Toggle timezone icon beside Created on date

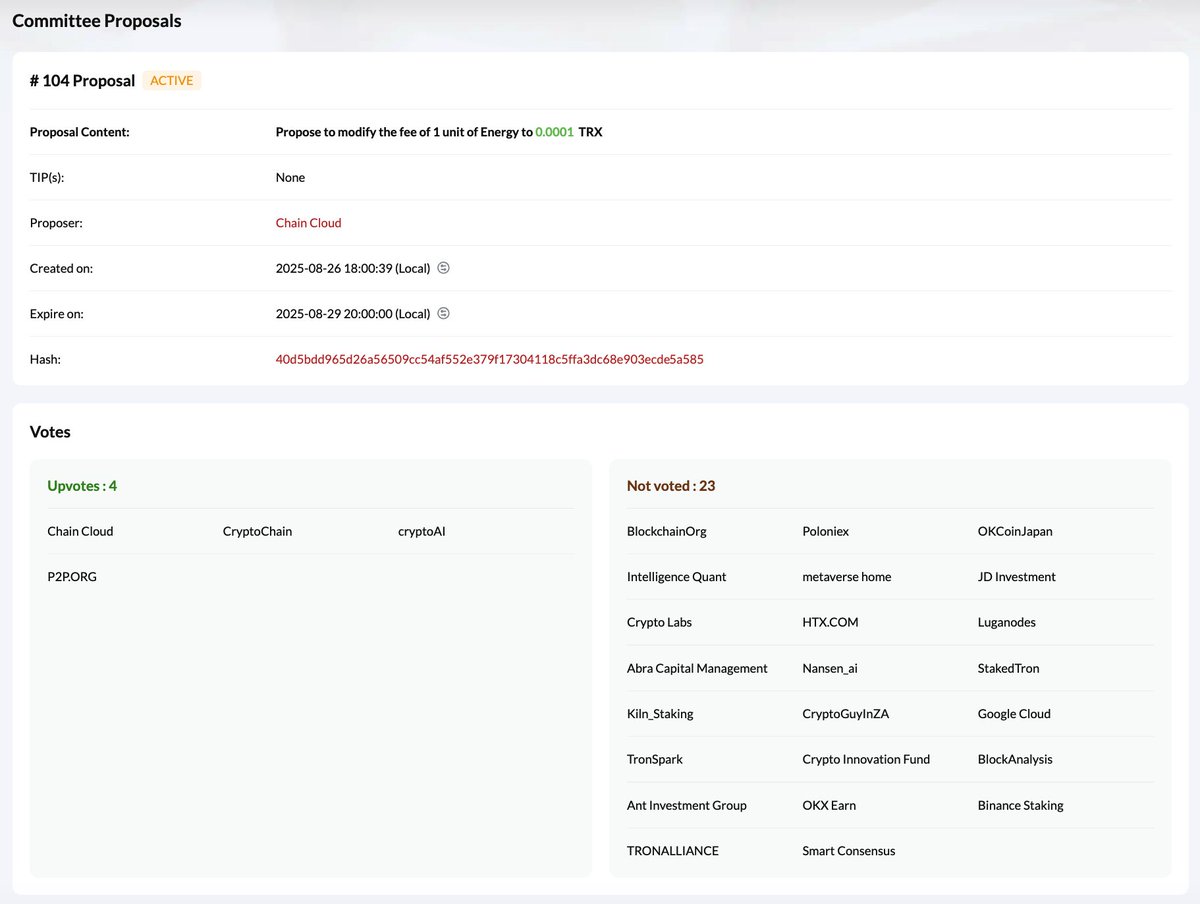click(444, 268)
